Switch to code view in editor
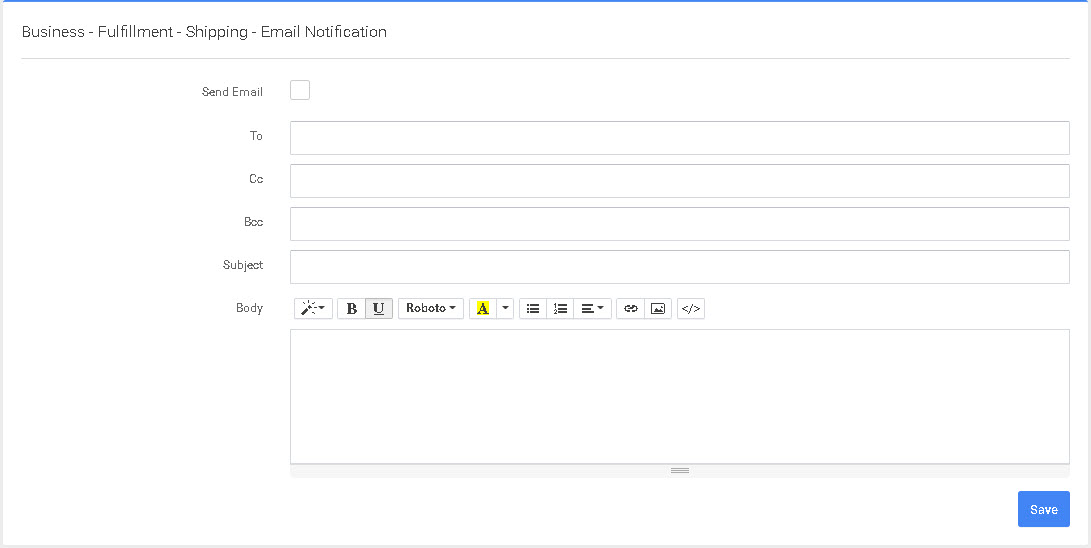The image size is (1091, 548). pyautogui.click(x=690, y=308)
